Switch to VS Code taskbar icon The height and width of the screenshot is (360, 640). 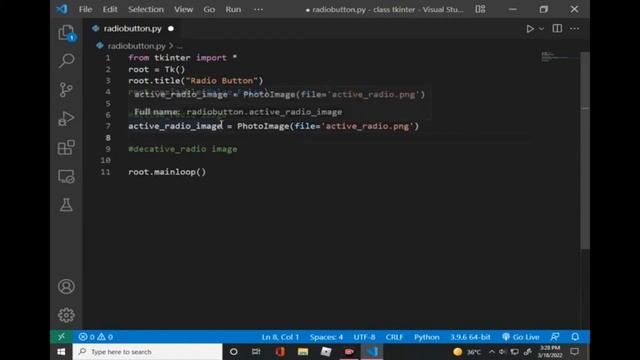[x=372, y=351]
